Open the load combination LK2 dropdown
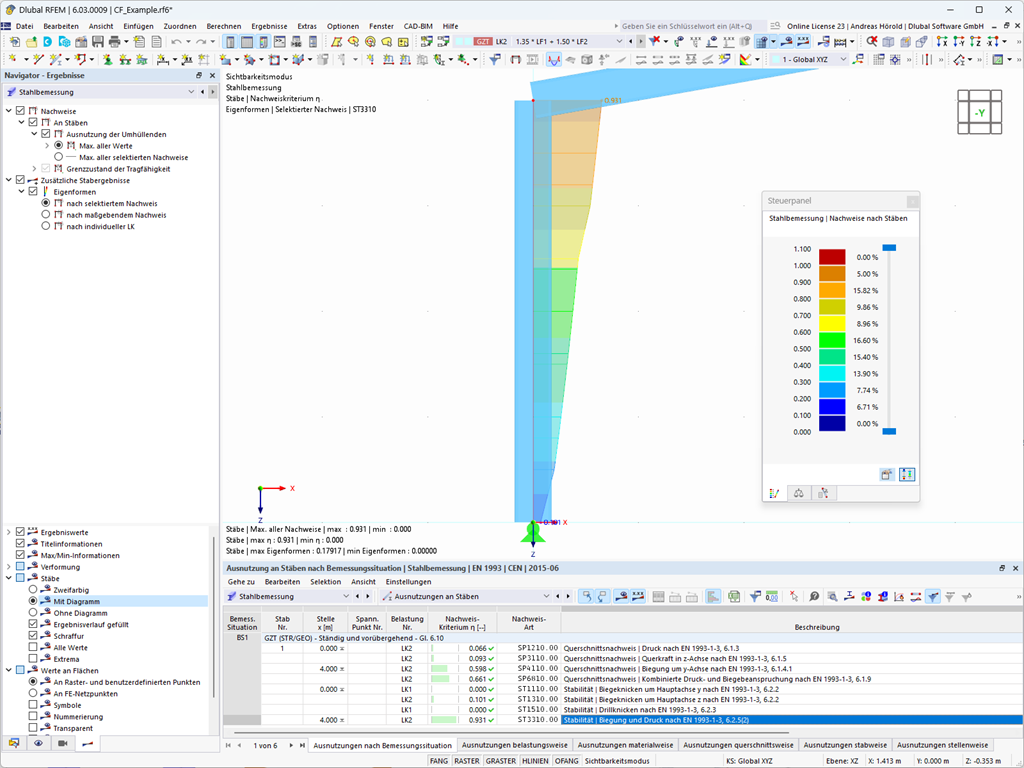 coord(619,41)
